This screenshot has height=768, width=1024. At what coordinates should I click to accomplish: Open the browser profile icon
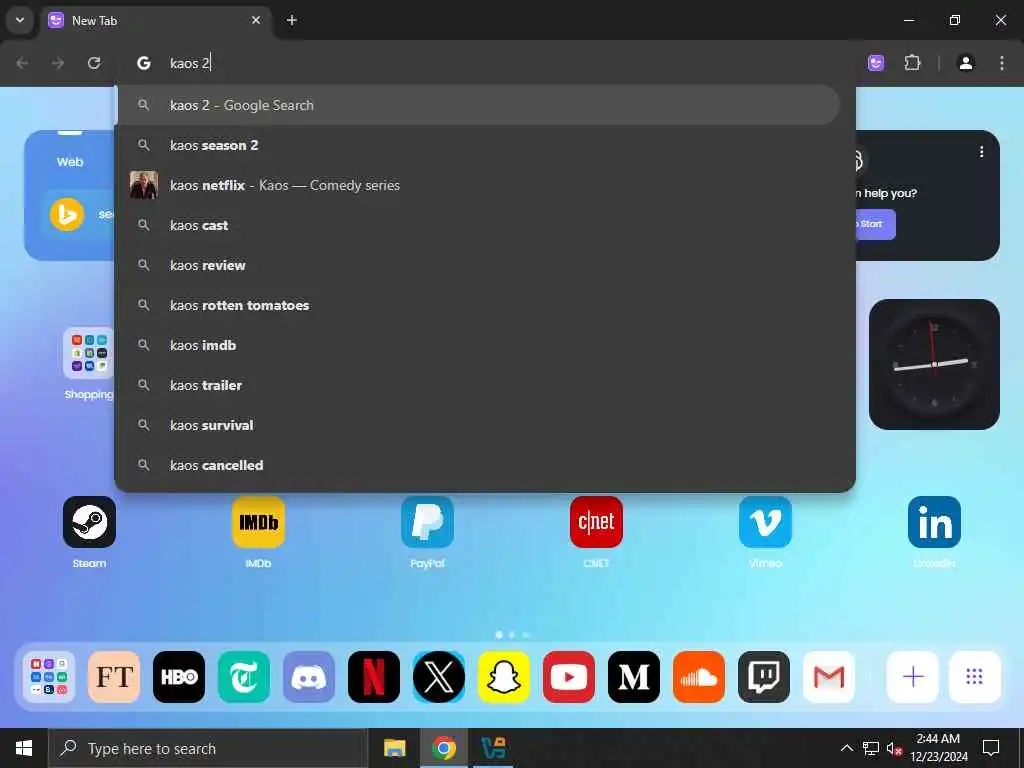point(966,63)
